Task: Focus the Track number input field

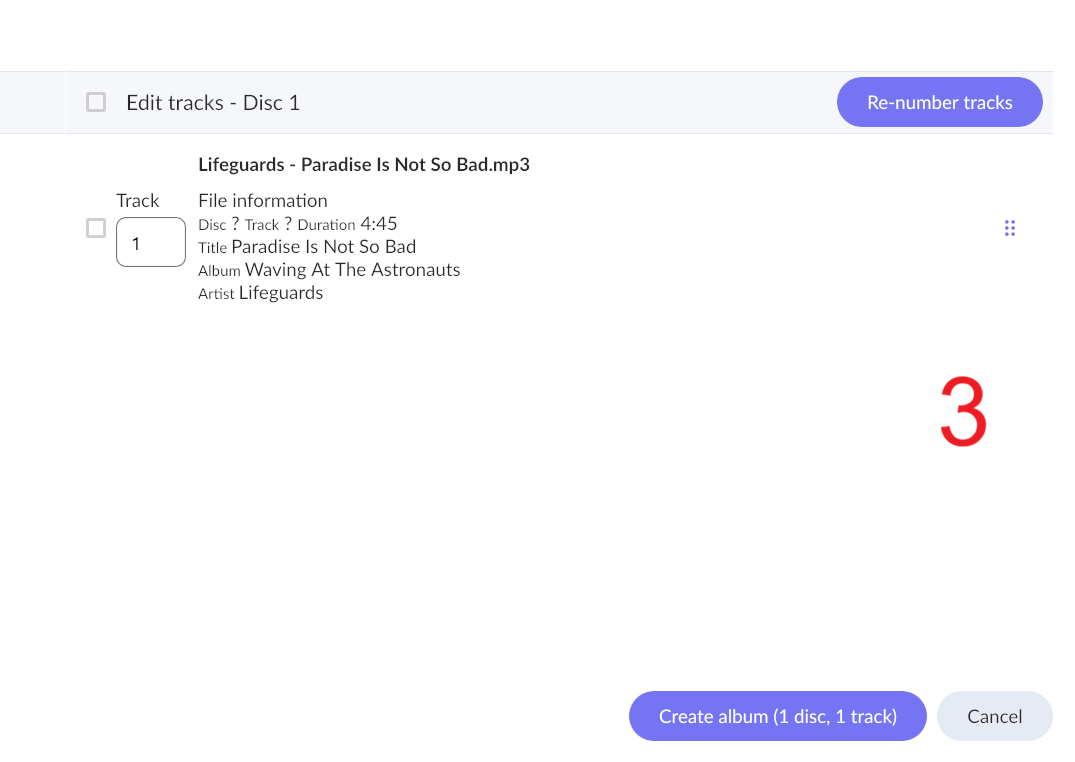Action: click(151, 242)
